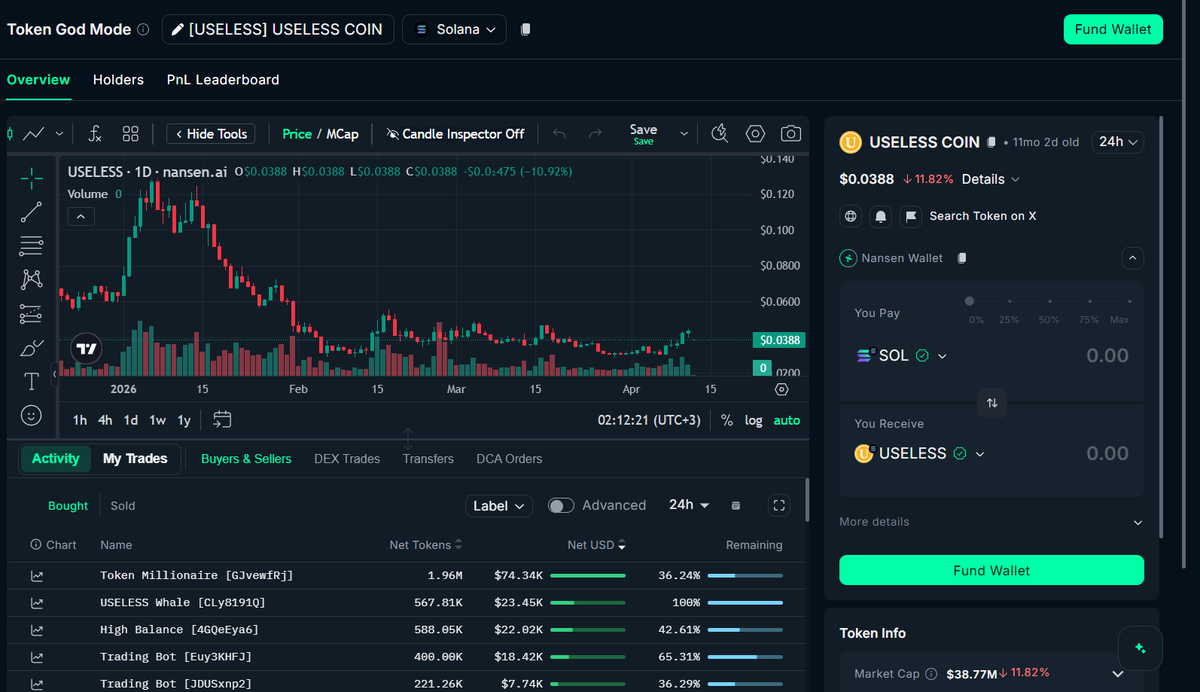
Task: Toggle the Advanced switch
Action: (561, 506)
